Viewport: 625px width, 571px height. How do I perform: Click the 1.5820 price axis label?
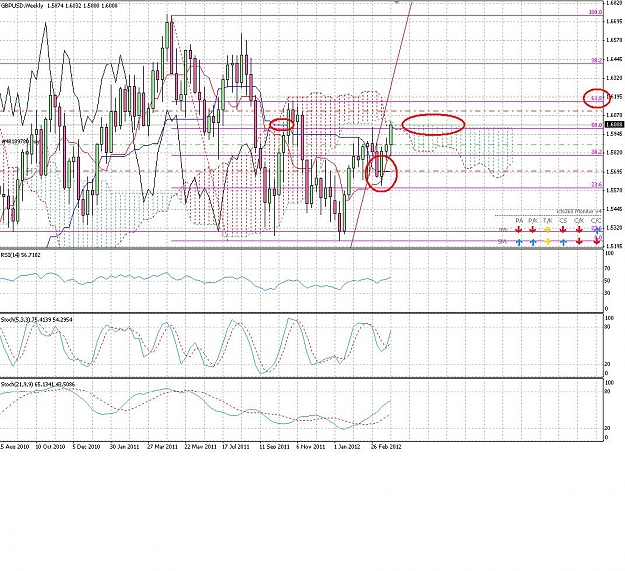tap(614, 153)
